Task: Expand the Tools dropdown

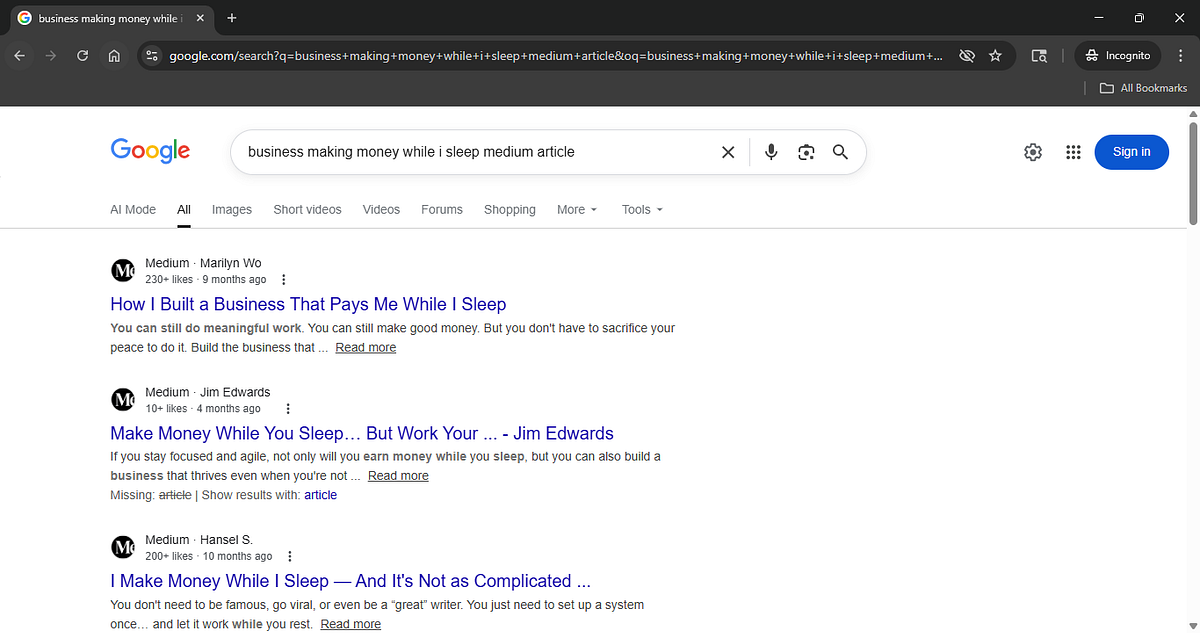Action: [642, 210]
